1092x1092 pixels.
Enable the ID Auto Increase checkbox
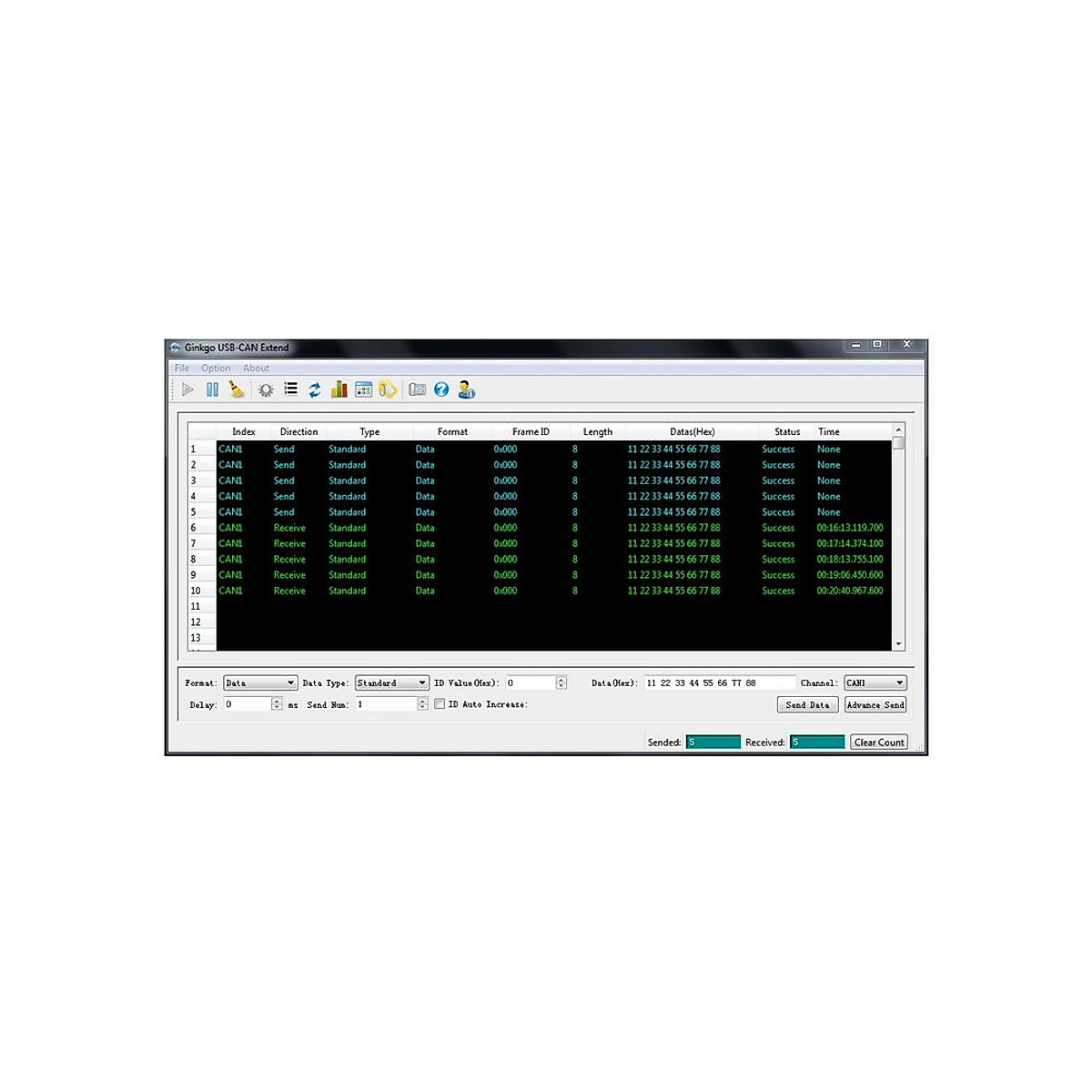[440, 704]
